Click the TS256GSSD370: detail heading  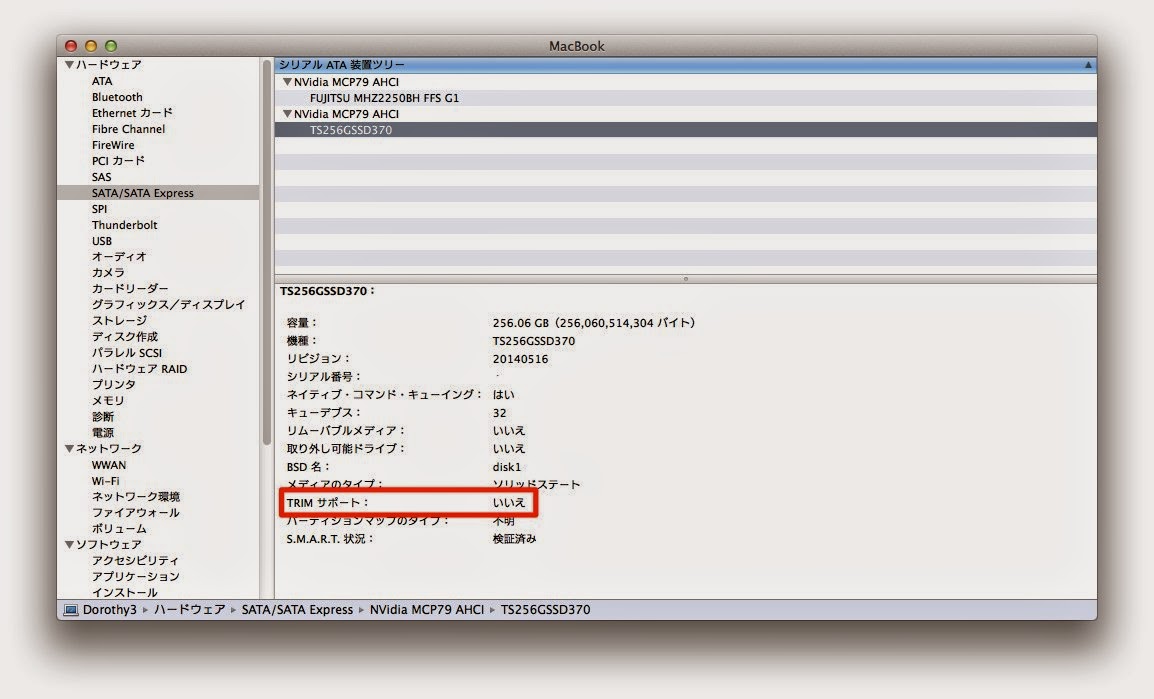pyautogui.click(x=328, y=291)
